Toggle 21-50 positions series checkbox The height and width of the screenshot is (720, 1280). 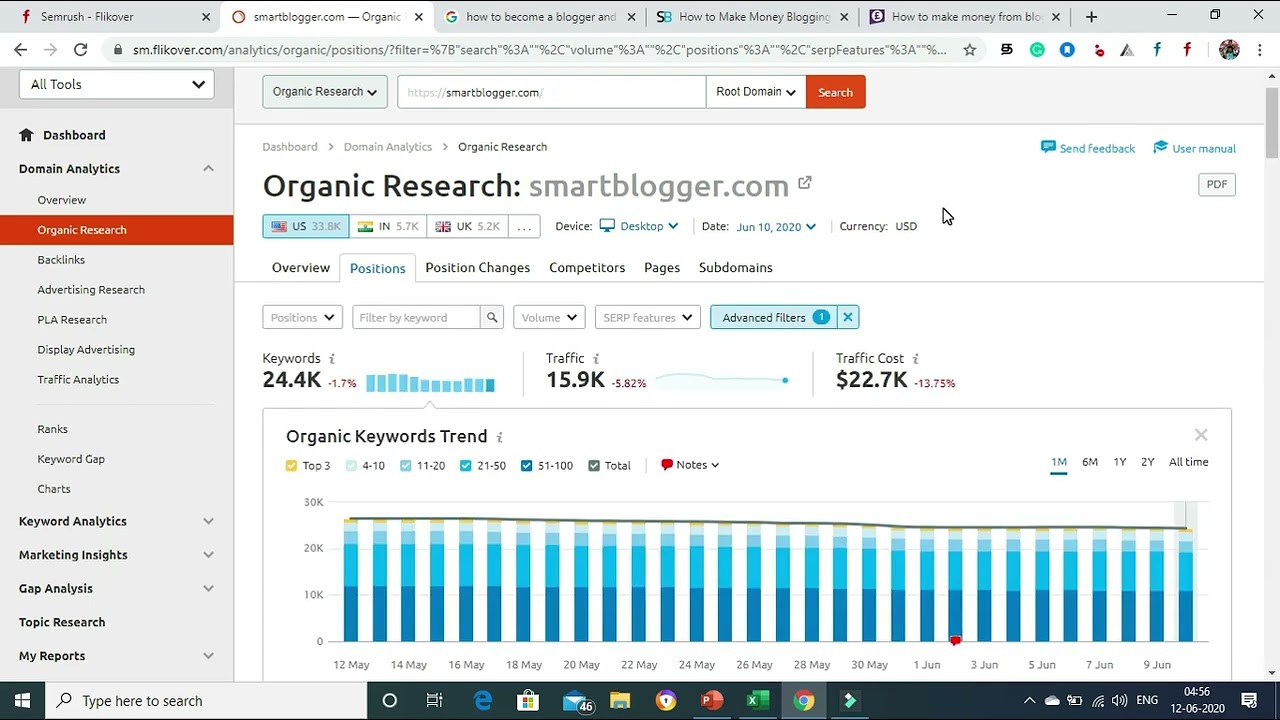(x=466, y=465)
